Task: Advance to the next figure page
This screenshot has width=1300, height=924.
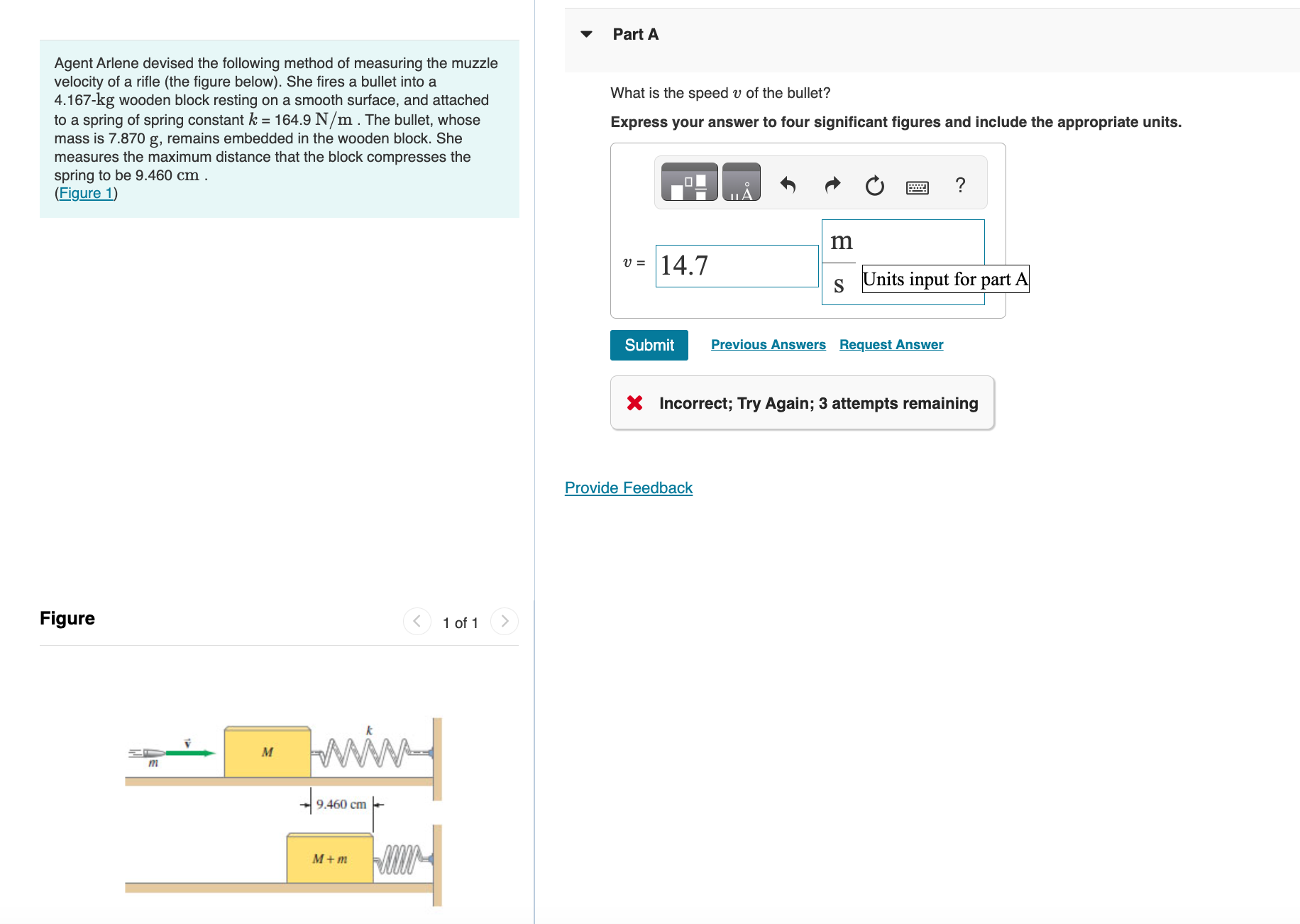Action: coord(504,621)
